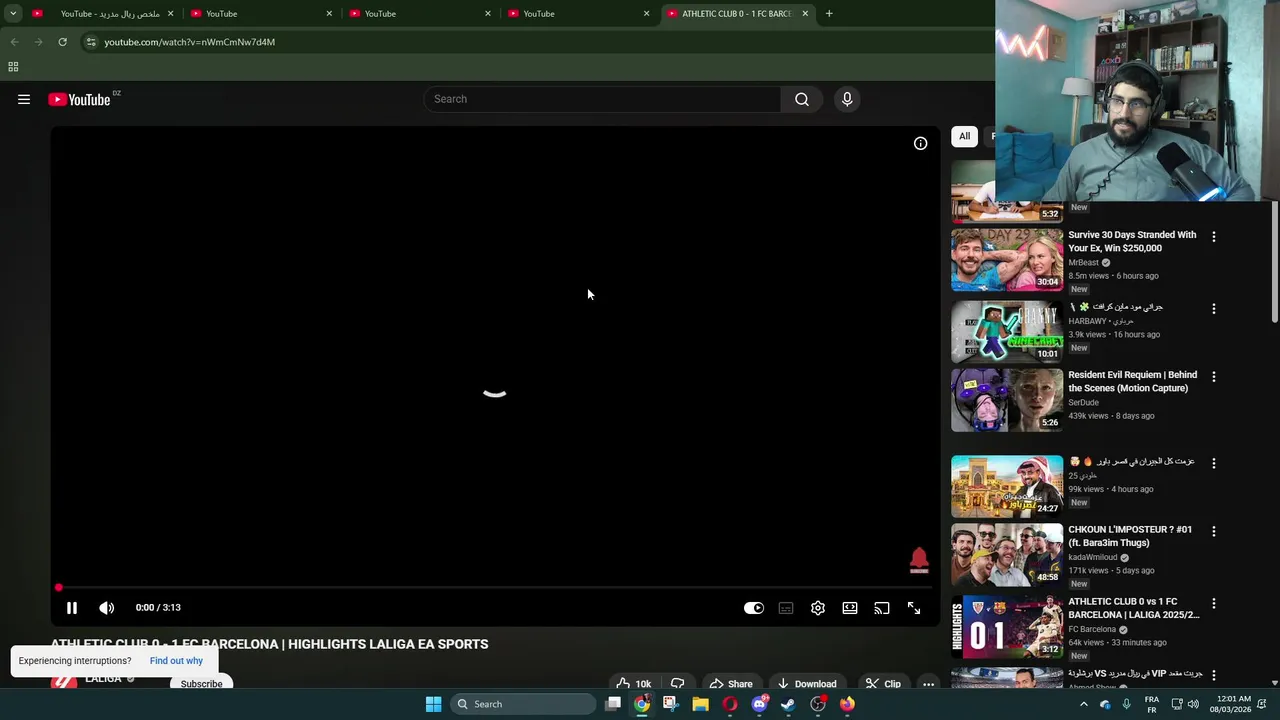The image size is (1280, 720).
Task: Click the site information icon in address bar
Action: click(90, 42)
